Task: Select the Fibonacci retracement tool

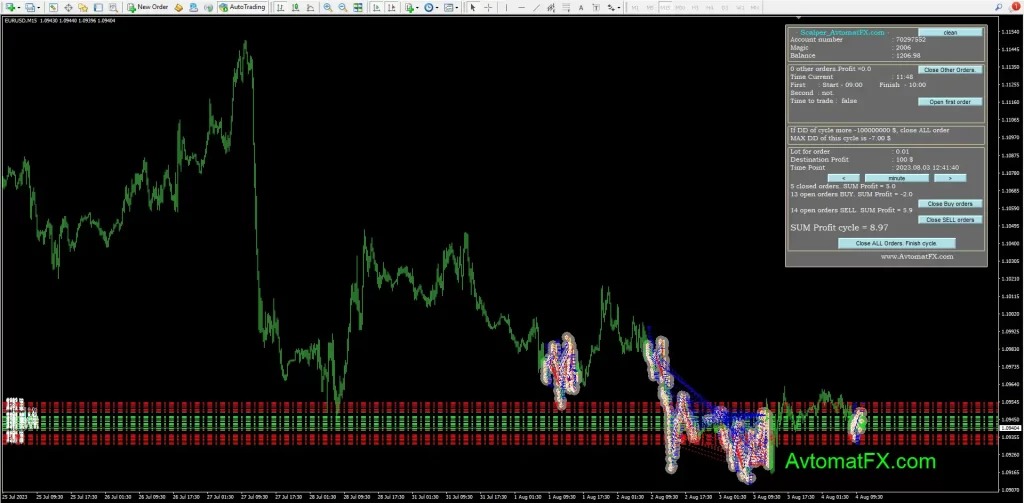Action: pyautogui.click(x=566, y=7)
